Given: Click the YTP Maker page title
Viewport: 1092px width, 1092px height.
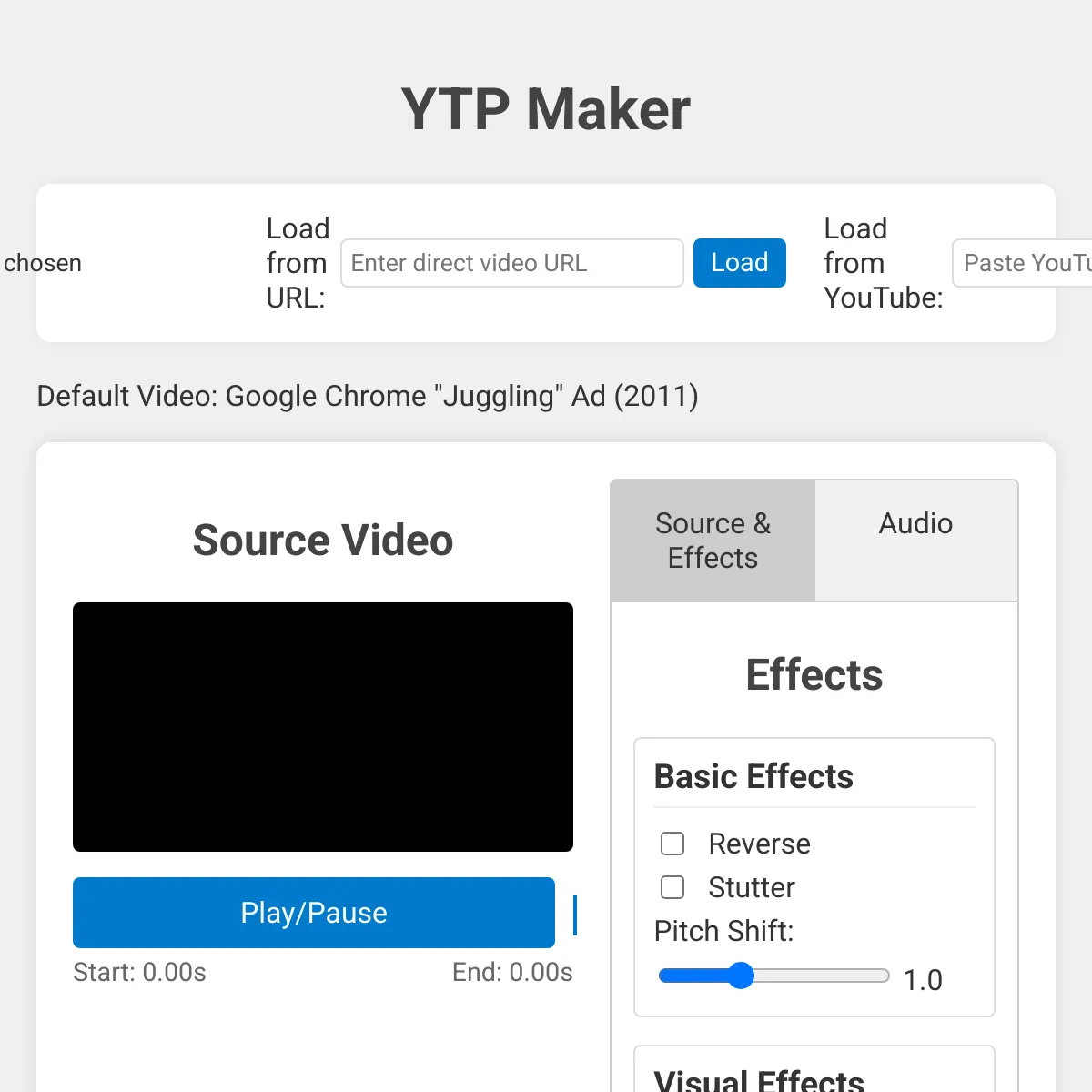Looking at the screenshot, I should (545, 107).
